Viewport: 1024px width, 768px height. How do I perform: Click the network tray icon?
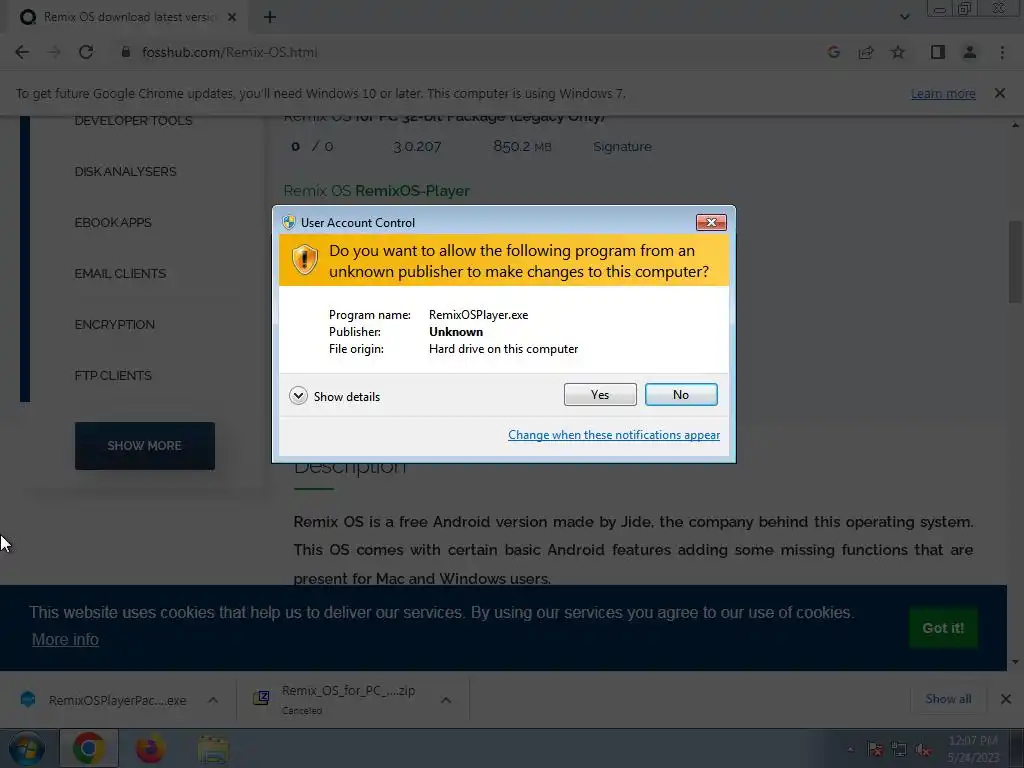click(x=899, y=750)
